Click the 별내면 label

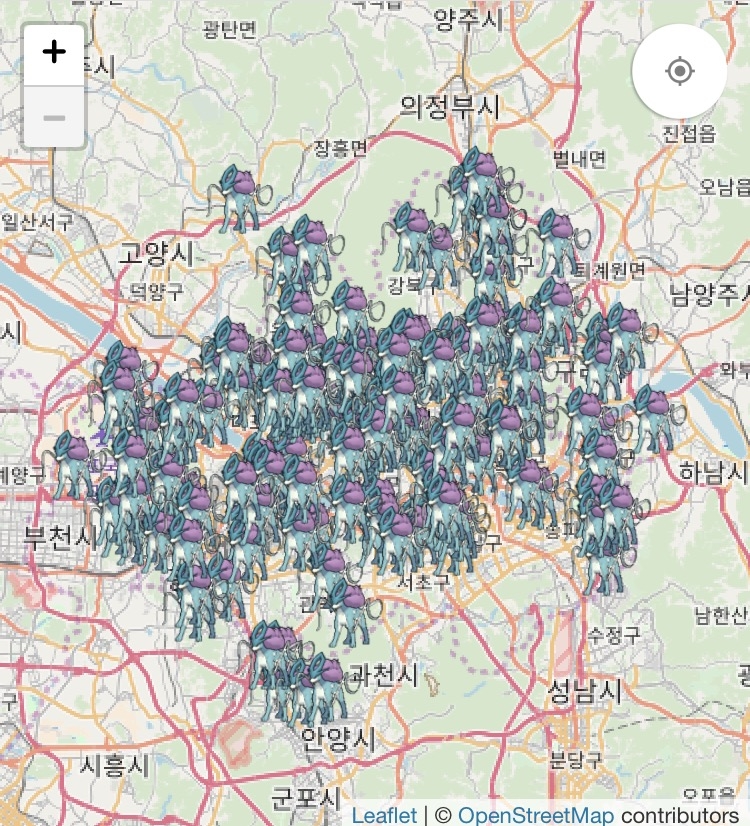(579, 158)
